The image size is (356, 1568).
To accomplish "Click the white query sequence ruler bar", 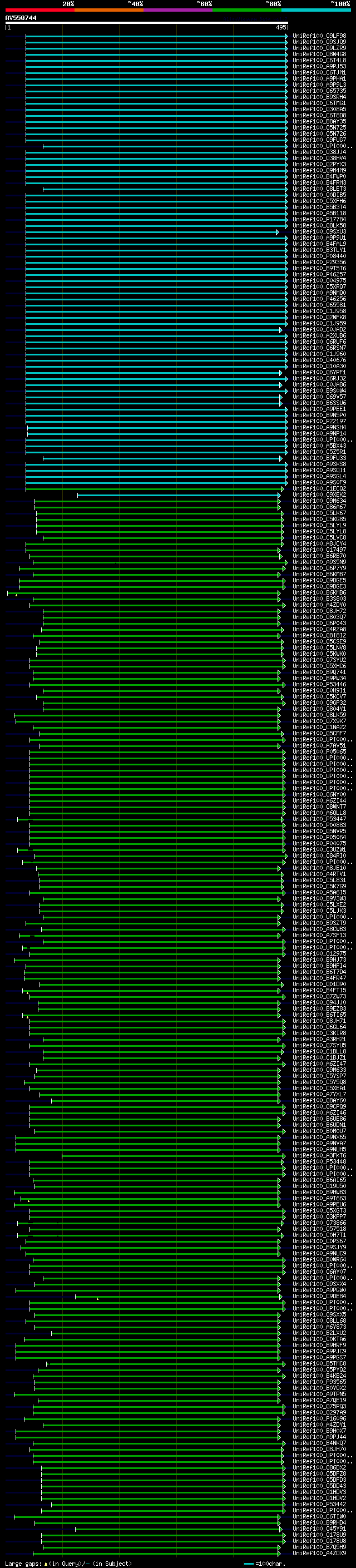I will click(147, 23).
